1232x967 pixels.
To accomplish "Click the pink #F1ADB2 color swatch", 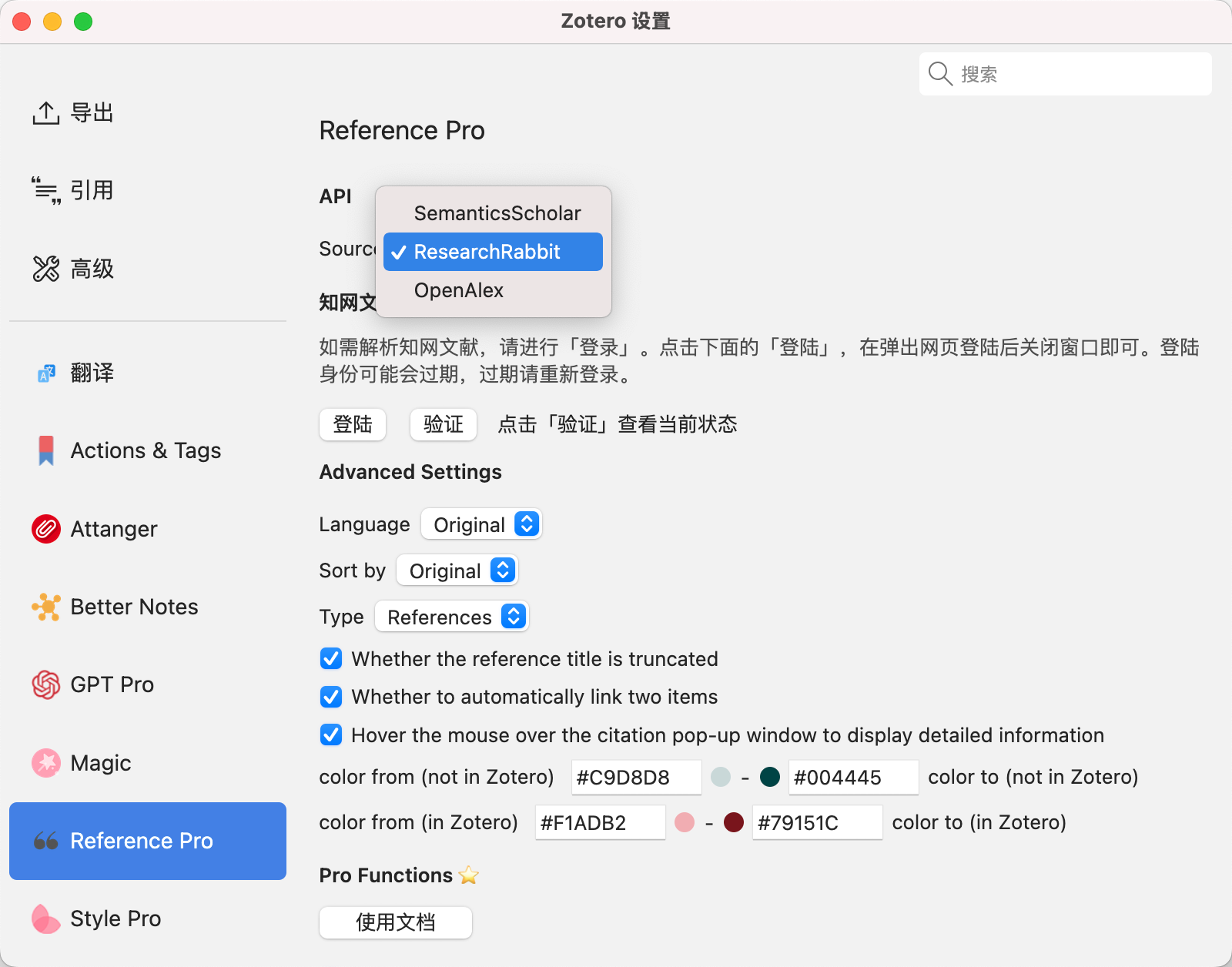I will (x=685, y=822).
